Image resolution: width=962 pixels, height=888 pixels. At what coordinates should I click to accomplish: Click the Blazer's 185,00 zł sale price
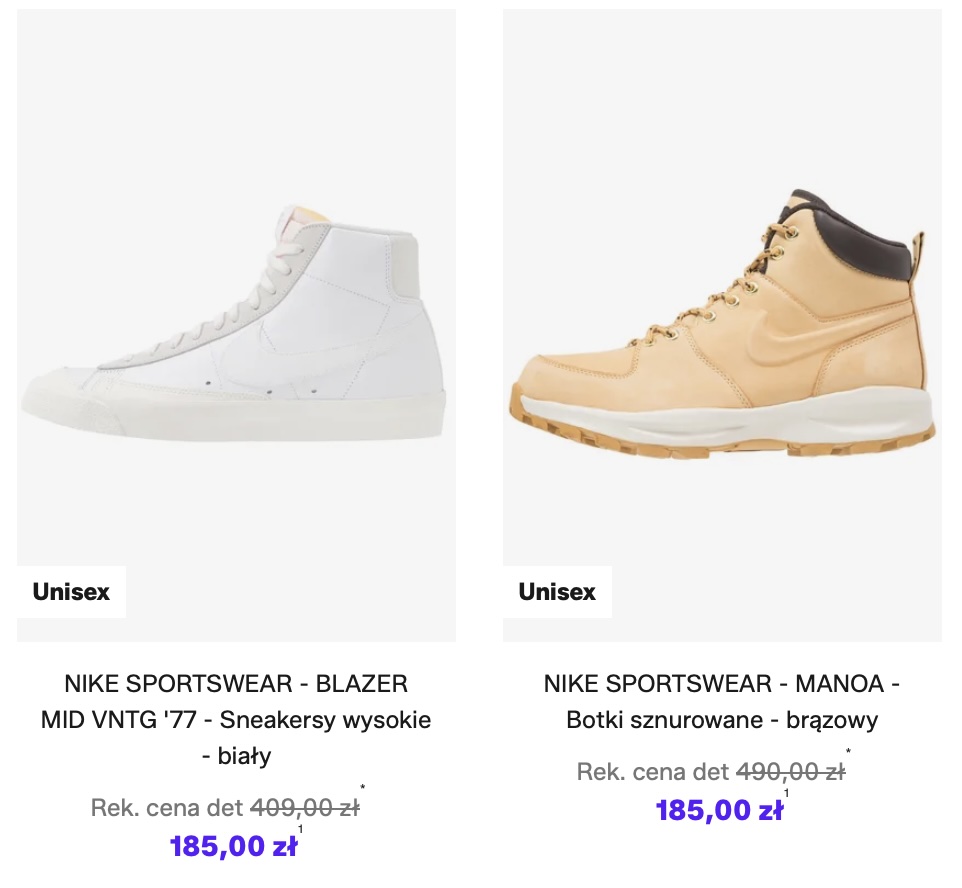(233, 846)
